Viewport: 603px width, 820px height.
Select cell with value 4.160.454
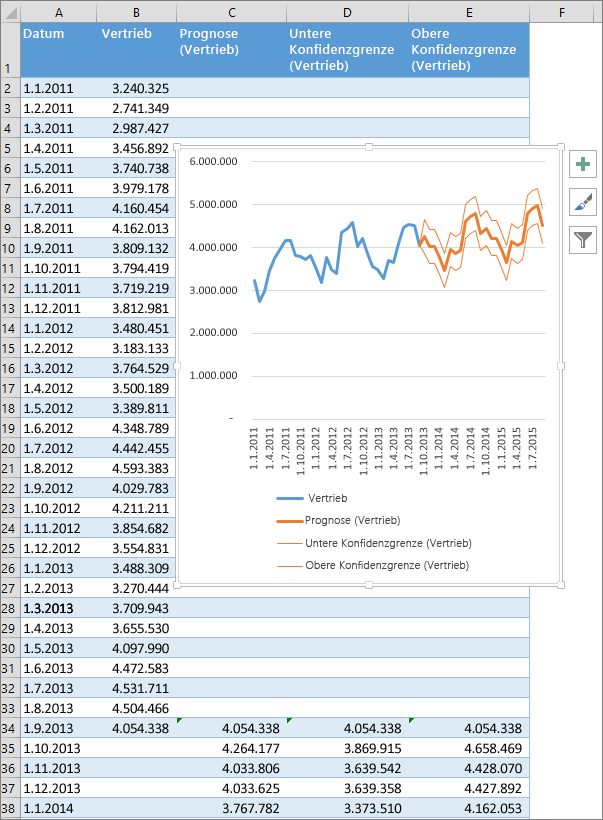click(136, 208)
